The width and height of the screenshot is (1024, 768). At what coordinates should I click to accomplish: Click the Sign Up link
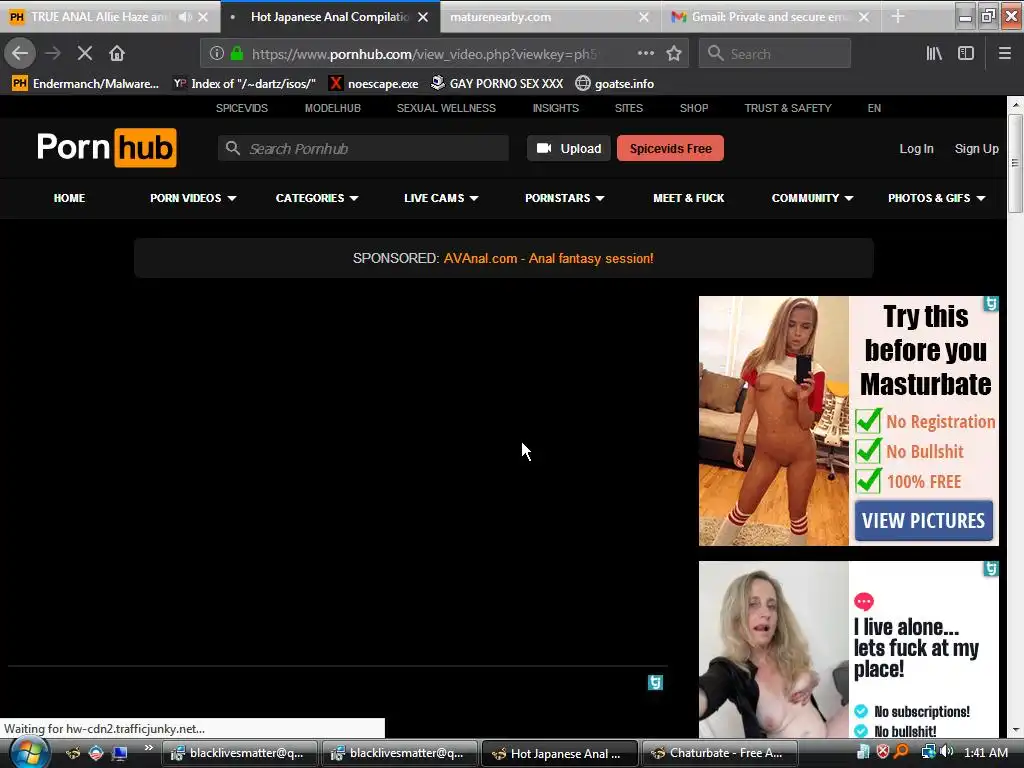(976, 148)
